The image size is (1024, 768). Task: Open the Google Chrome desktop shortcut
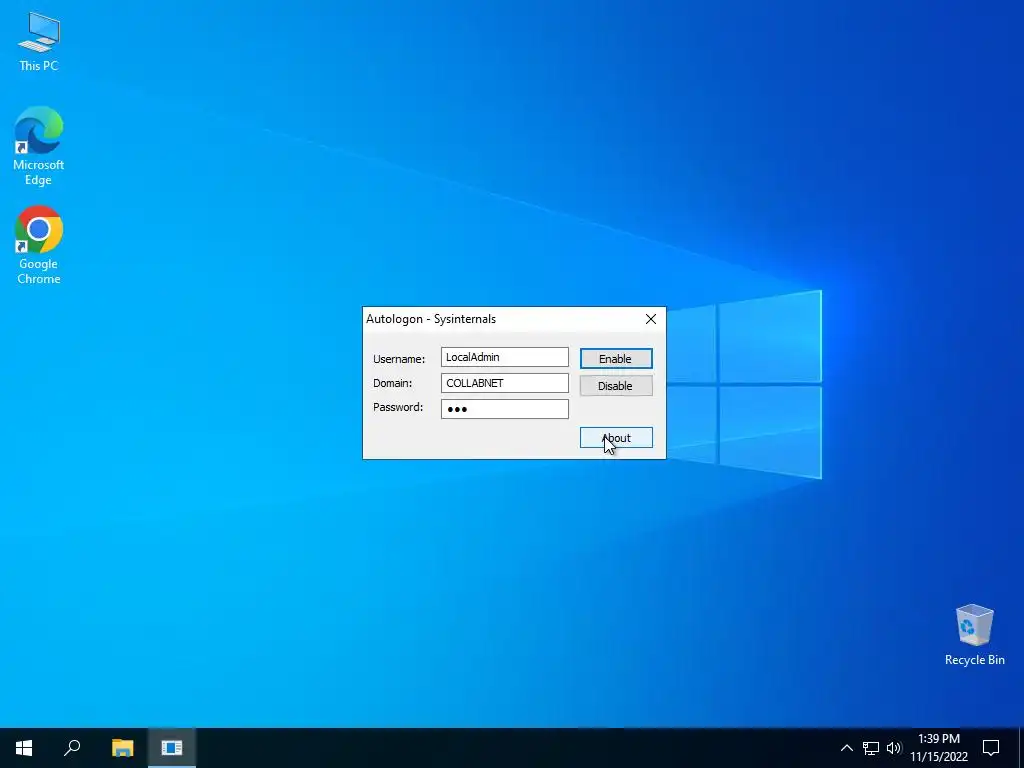click(x=39, y=246)
